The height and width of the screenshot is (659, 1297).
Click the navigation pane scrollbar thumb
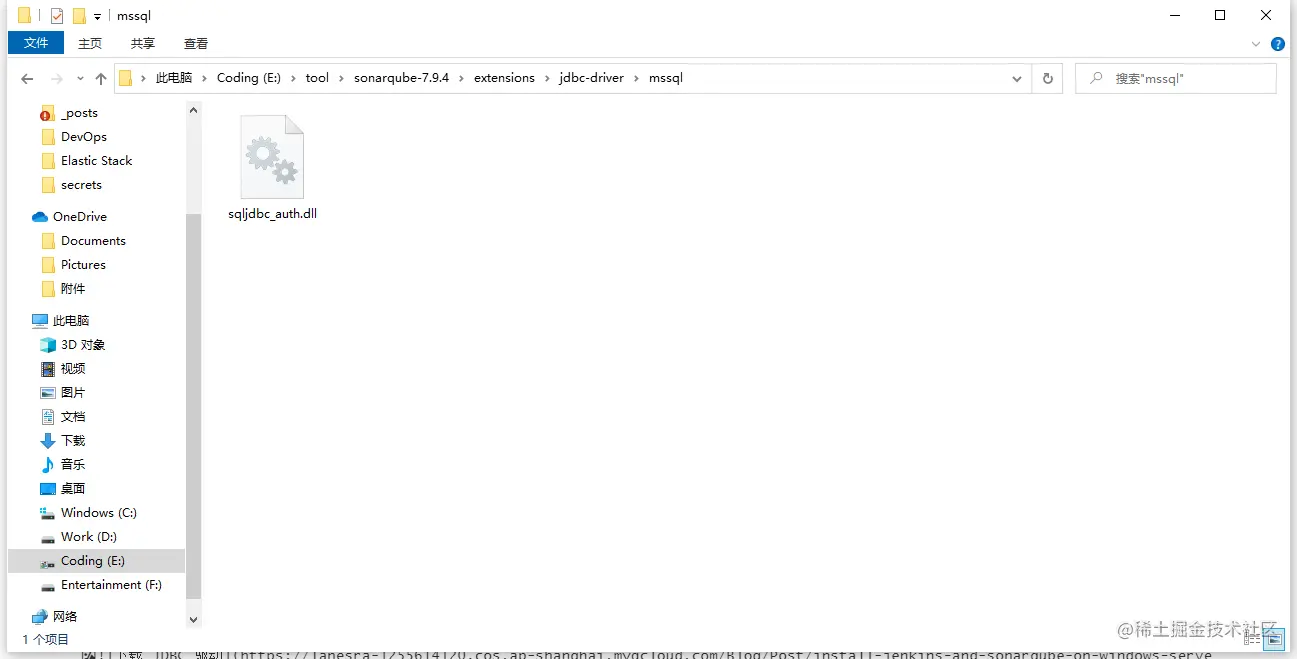[x=194, y=406]
